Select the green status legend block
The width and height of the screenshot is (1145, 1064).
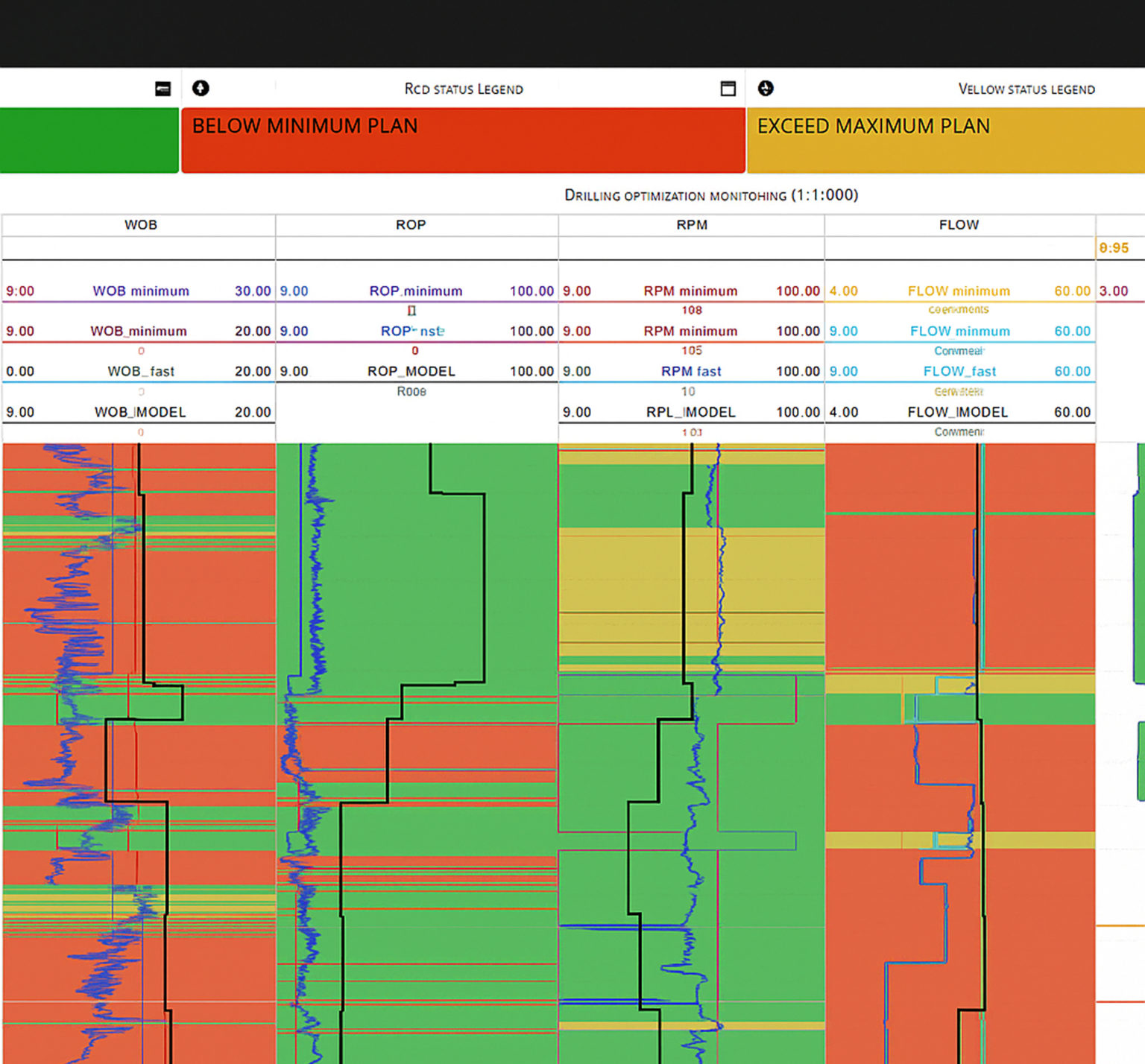[89, 140]
